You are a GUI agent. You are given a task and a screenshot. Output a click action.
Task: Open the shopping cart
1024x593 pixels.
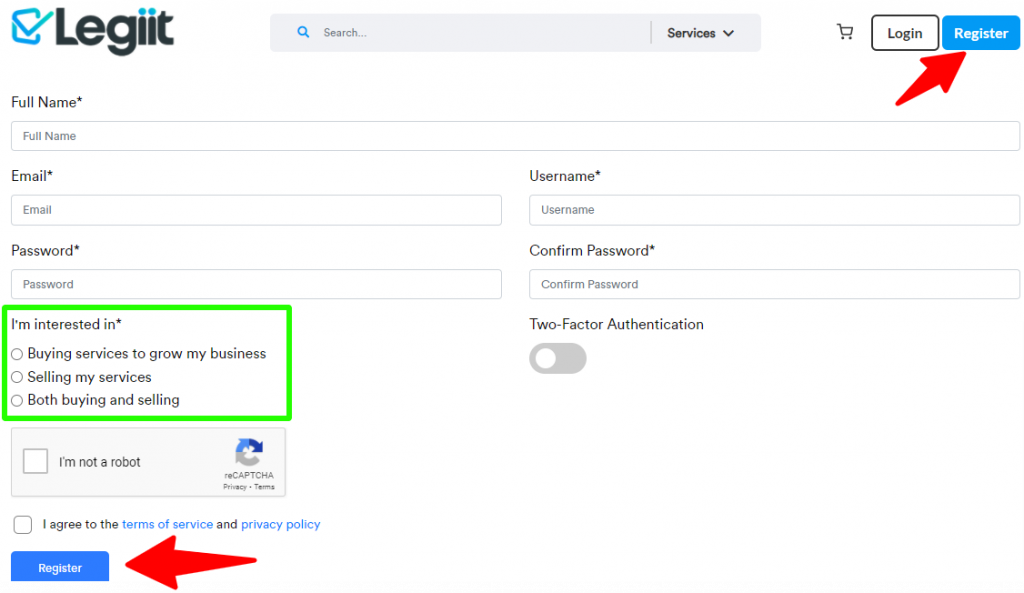845,32
